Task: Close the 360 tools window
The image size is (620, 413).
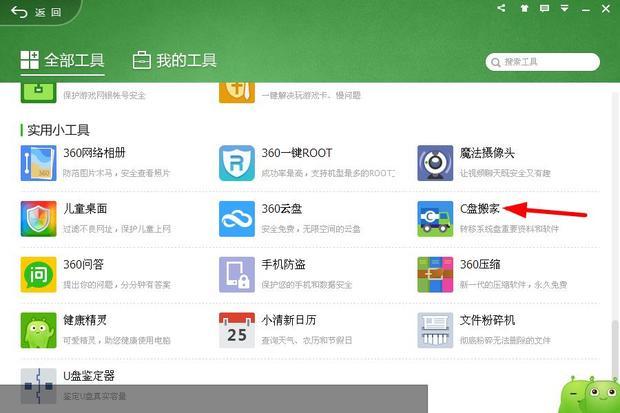Action: (606, 8)
